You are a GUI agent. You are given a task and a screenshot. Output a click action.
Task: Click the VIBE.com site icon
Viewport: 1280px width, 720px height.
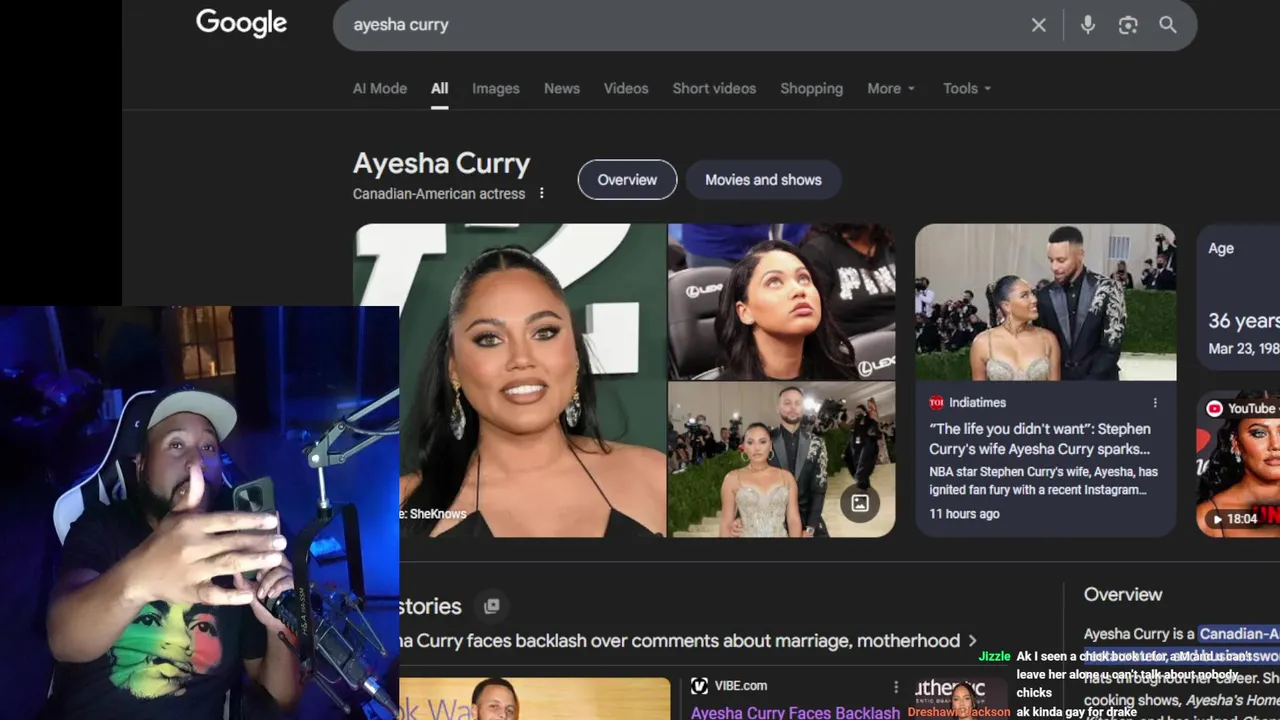click(x=700, y=686)
